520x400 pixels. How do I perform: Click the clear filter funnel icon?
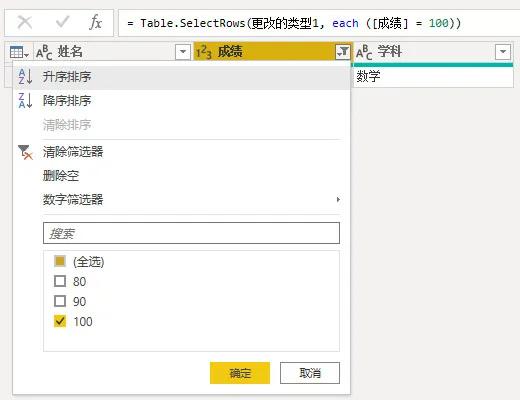click(25, 152)
